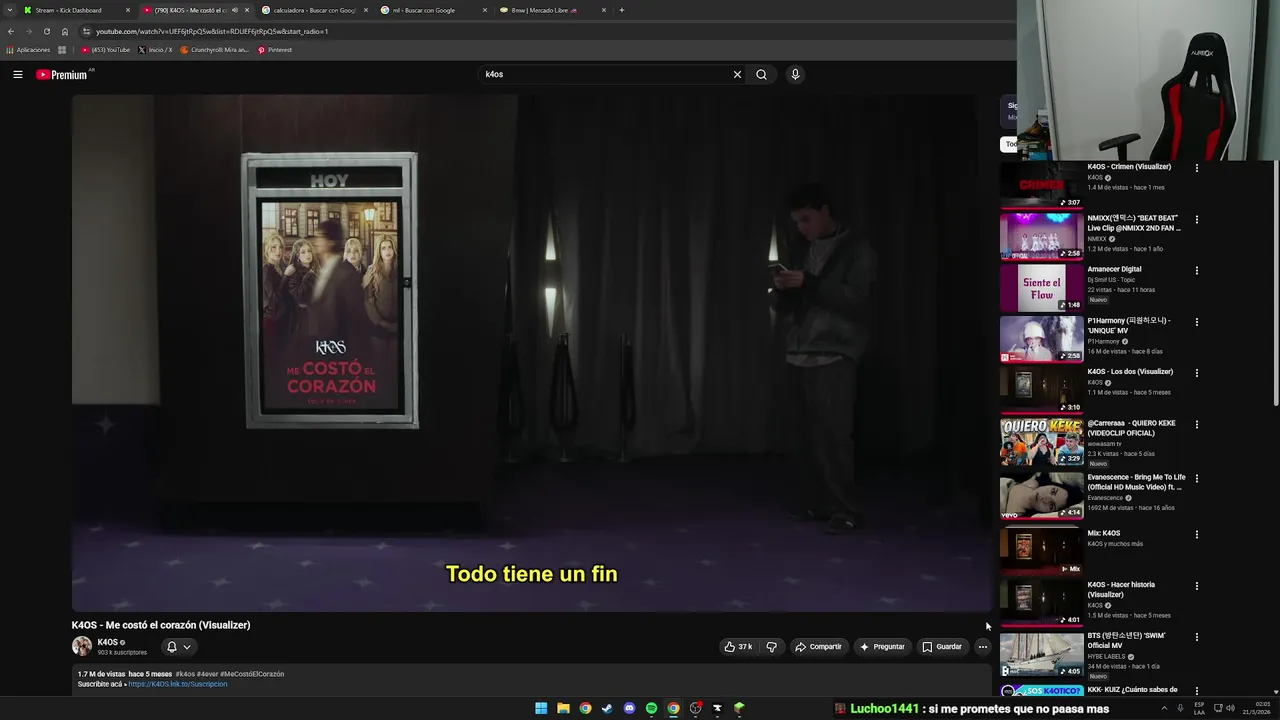Image resolution: width=1280 pixels, height=720 pixels.
Task: Share the video via Compartir
Action: [818, 647]
